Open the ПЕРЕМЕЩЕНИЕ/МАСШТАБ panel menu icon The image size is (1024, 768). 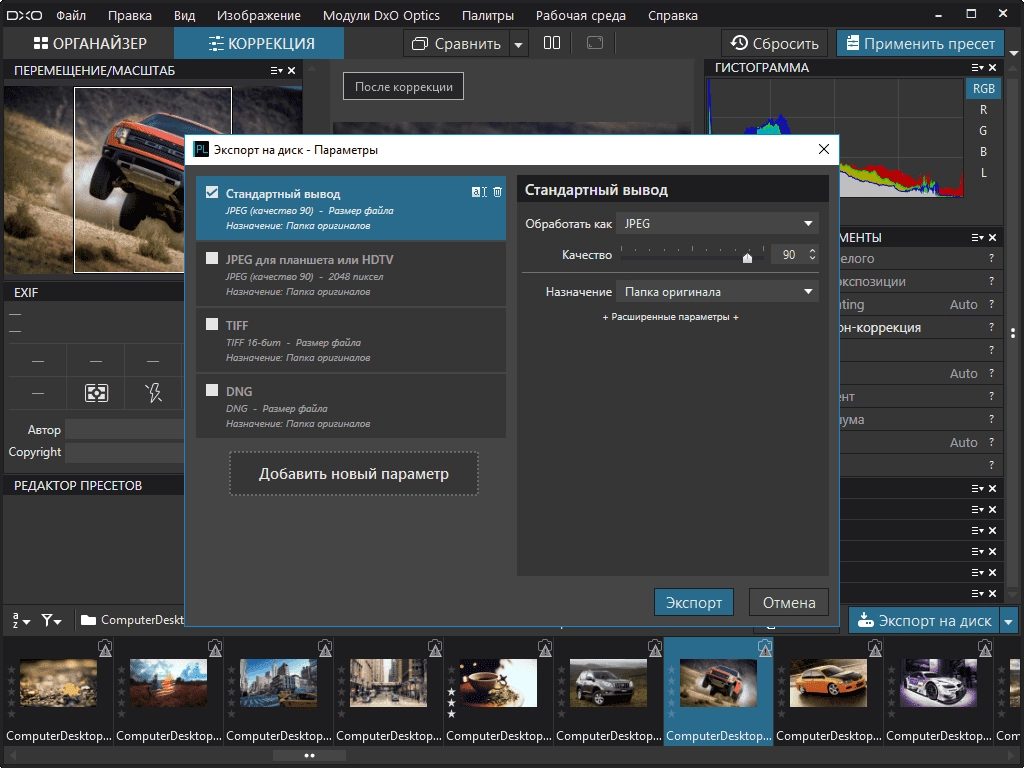[276, 71]
